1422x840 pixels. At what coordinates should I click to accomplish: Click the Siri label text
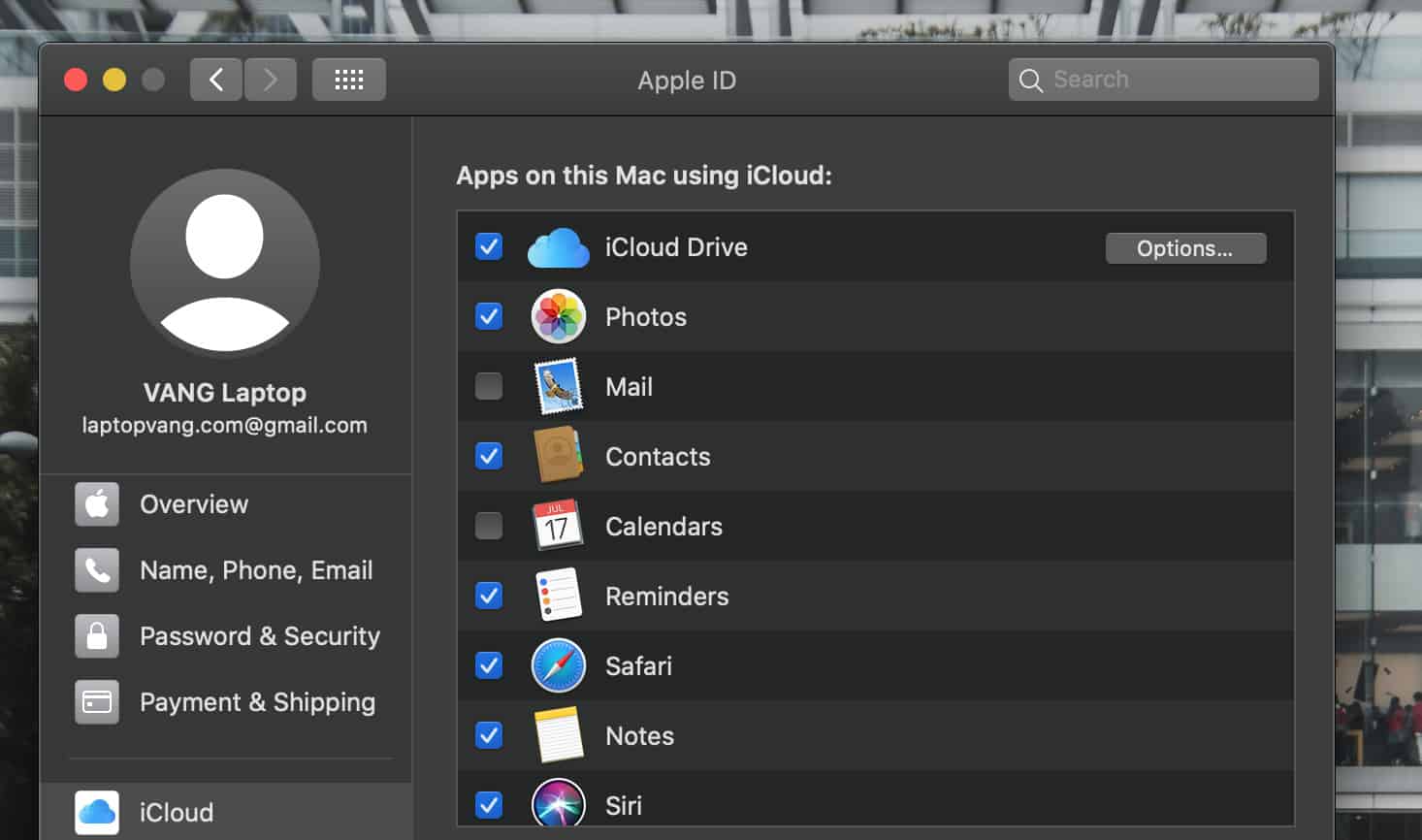coord(624,806)
